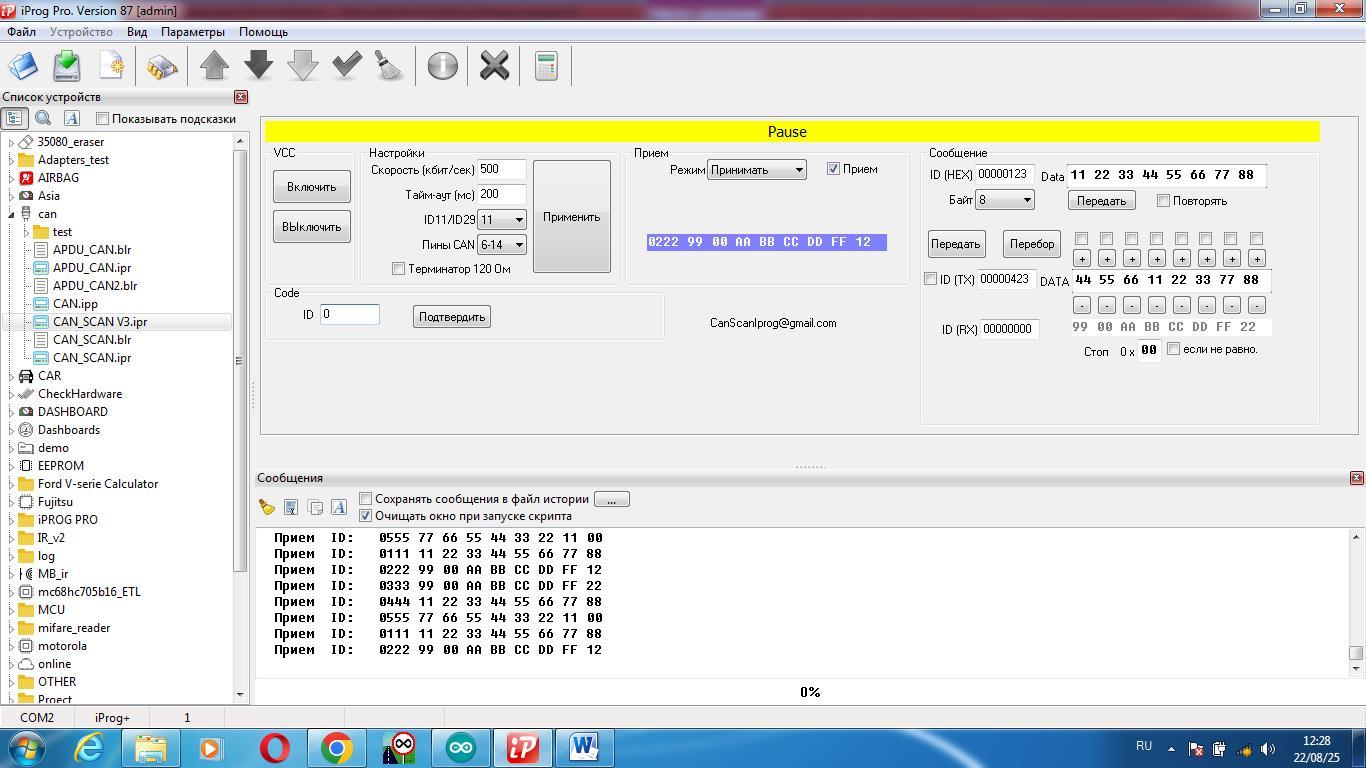Viewport: 1366px width, 768px height.
Task: Close the Список устройств panel
Action: (x=241, y=97)
